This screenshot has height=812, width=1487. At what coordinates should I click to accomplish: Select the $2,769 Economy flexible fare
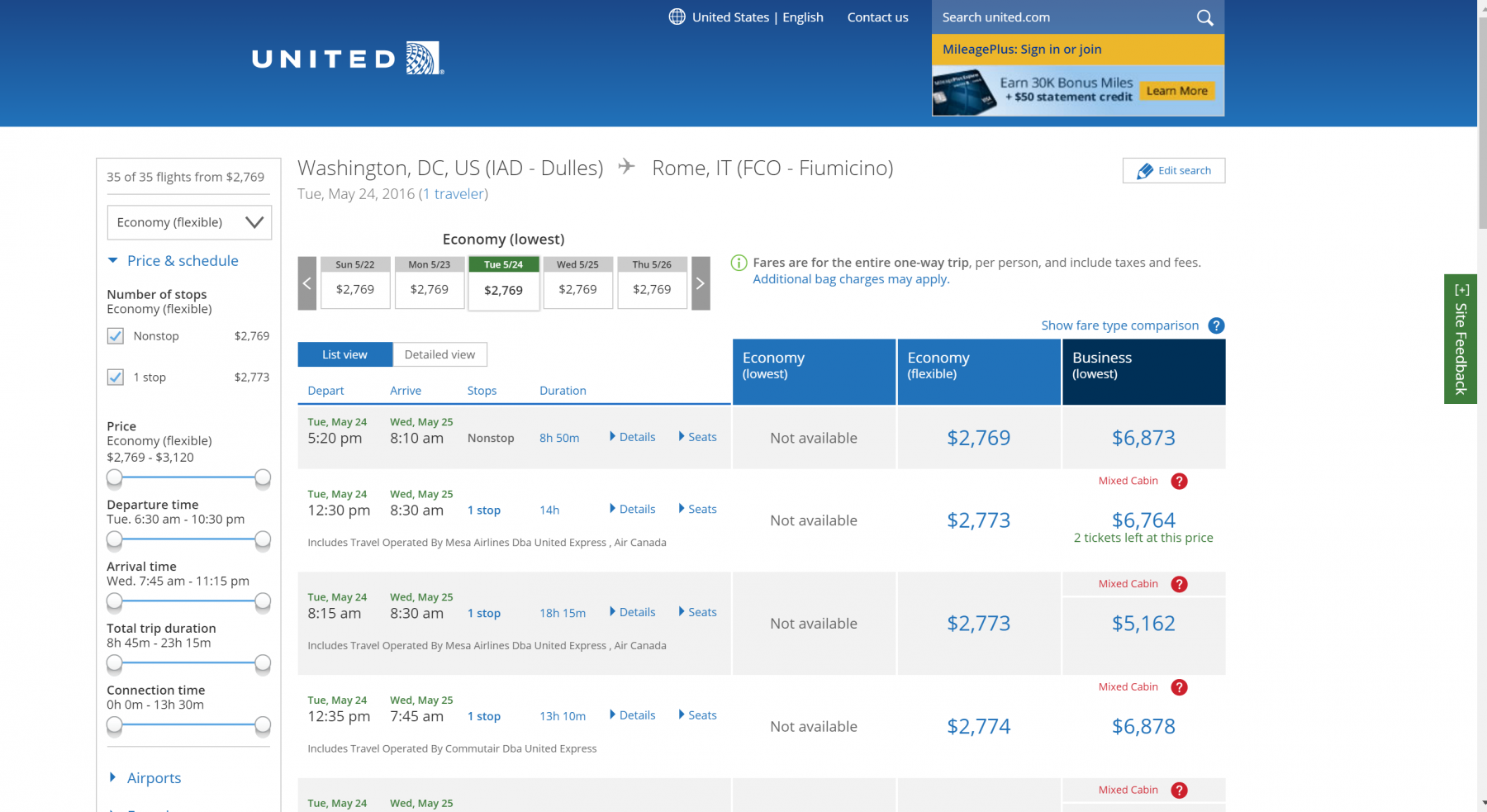coord(979,438)
